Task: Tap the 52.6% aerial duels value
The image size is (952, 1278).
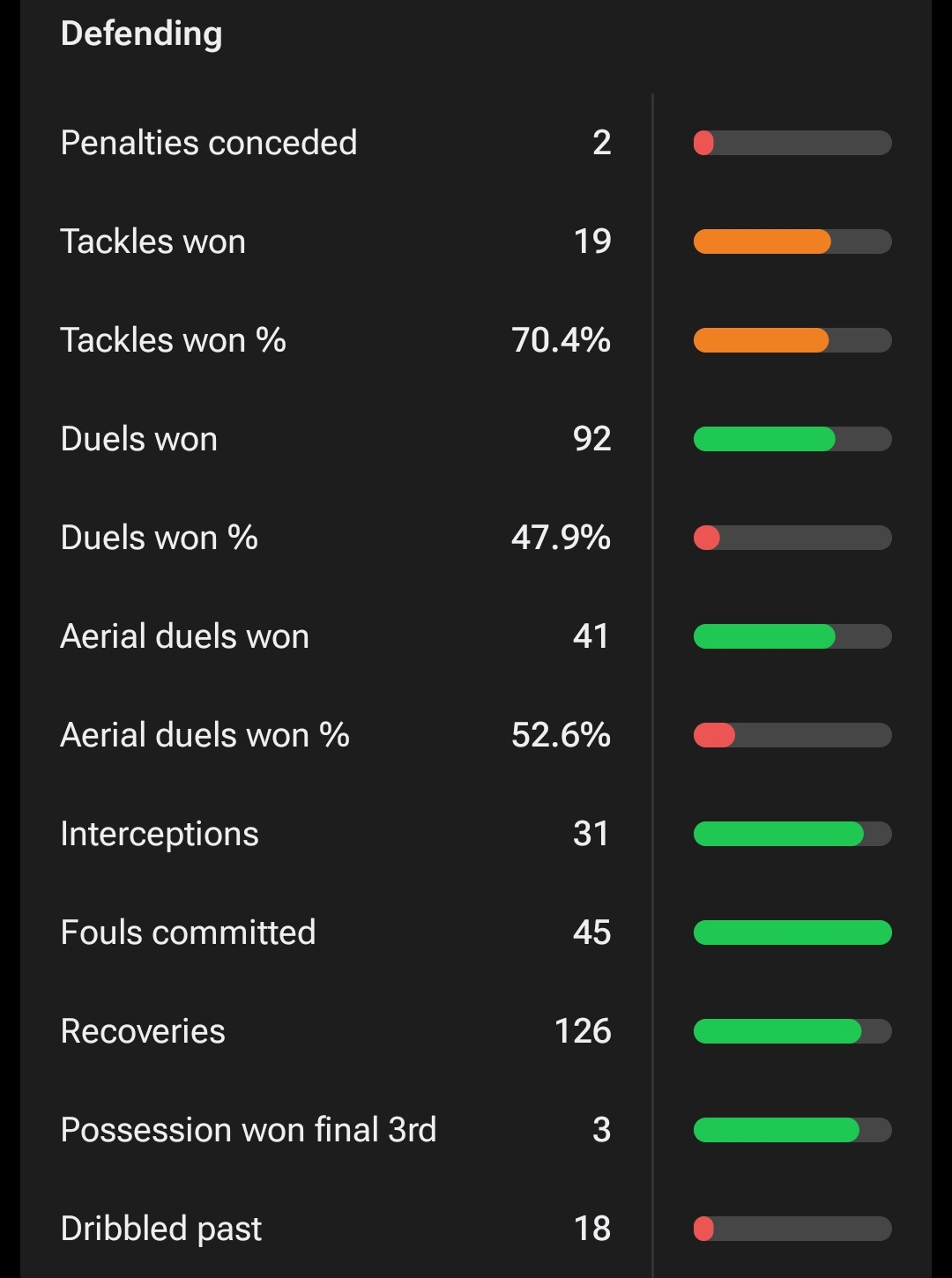Action: pyautogui.click(x=561, y=735)
